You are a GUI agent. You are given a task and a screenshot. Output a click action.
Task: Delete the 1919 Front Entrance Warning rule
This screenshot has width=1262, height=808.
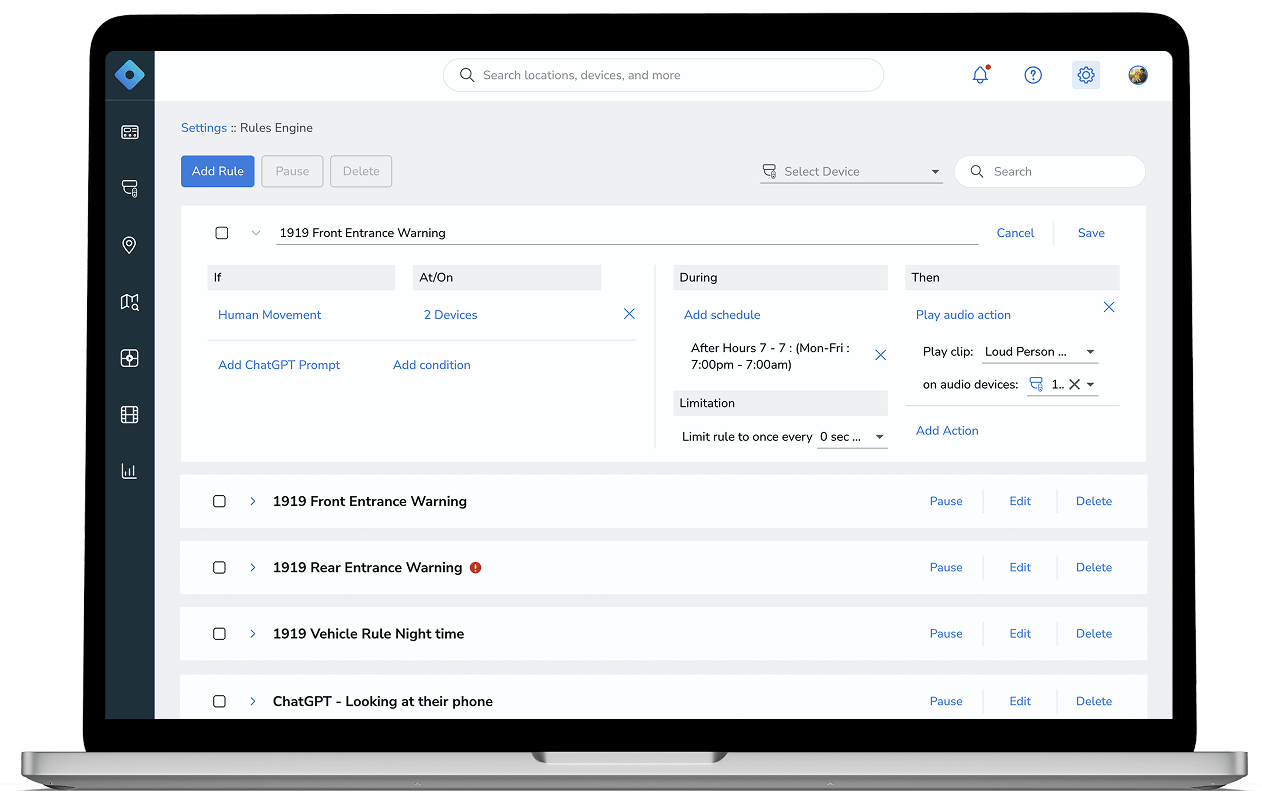pos(1094,501)
